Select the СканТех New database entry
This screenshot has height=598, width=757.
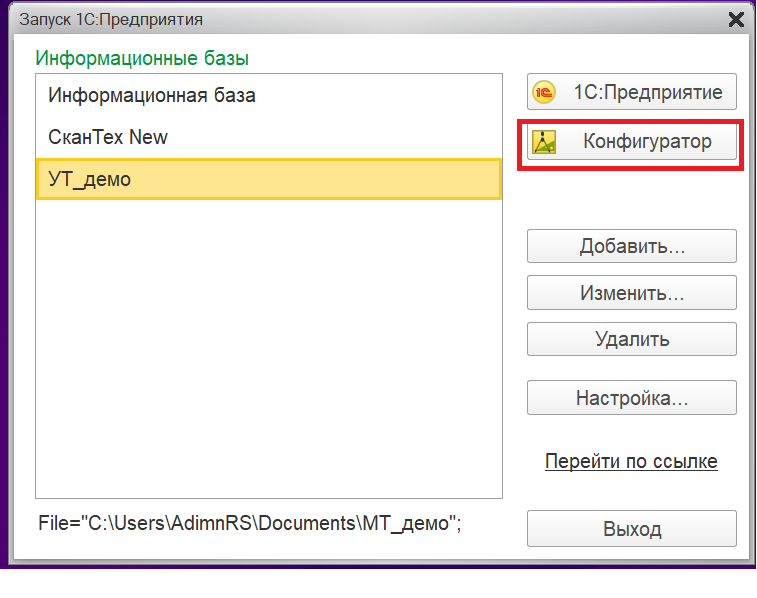click(x=108, y=137)
